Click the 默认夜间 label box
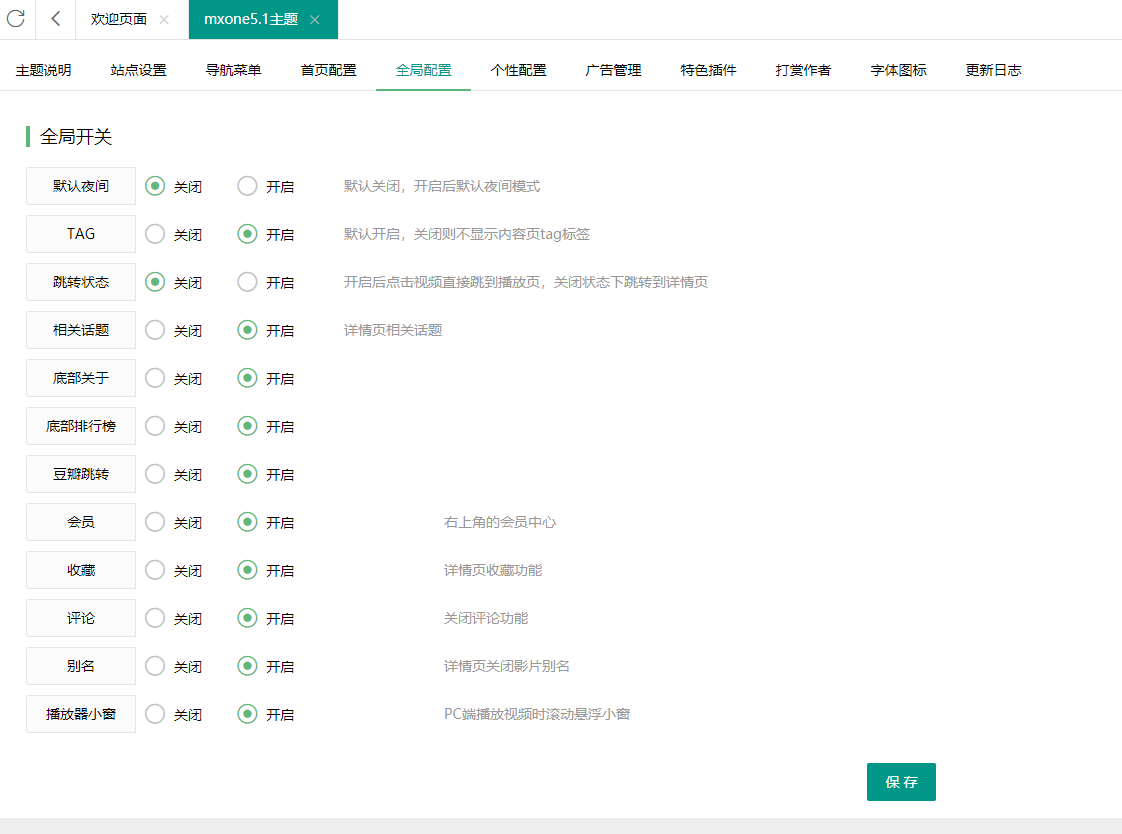This screenshot has height=834, width=1122. (x=81, y=186)
